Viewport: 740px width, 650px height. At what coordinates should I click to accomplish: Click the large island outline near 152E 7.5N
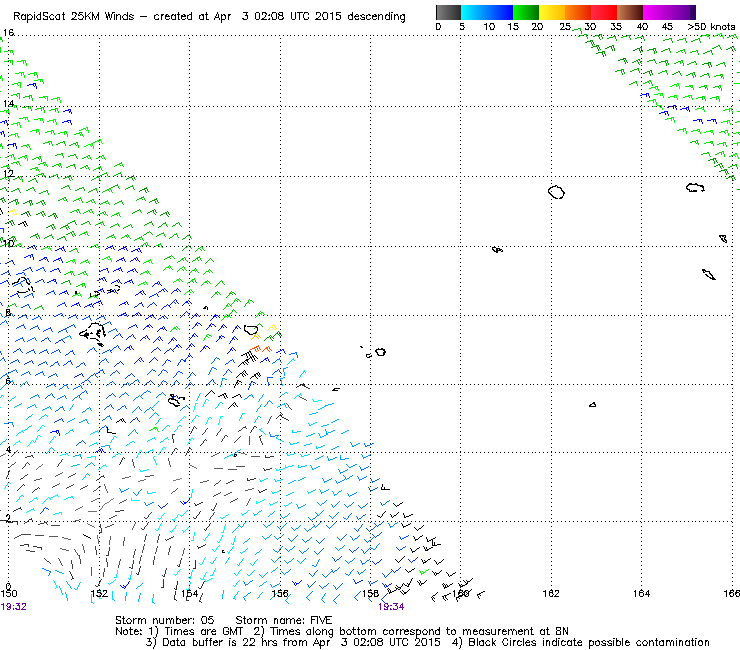click(x=93, y=334)
